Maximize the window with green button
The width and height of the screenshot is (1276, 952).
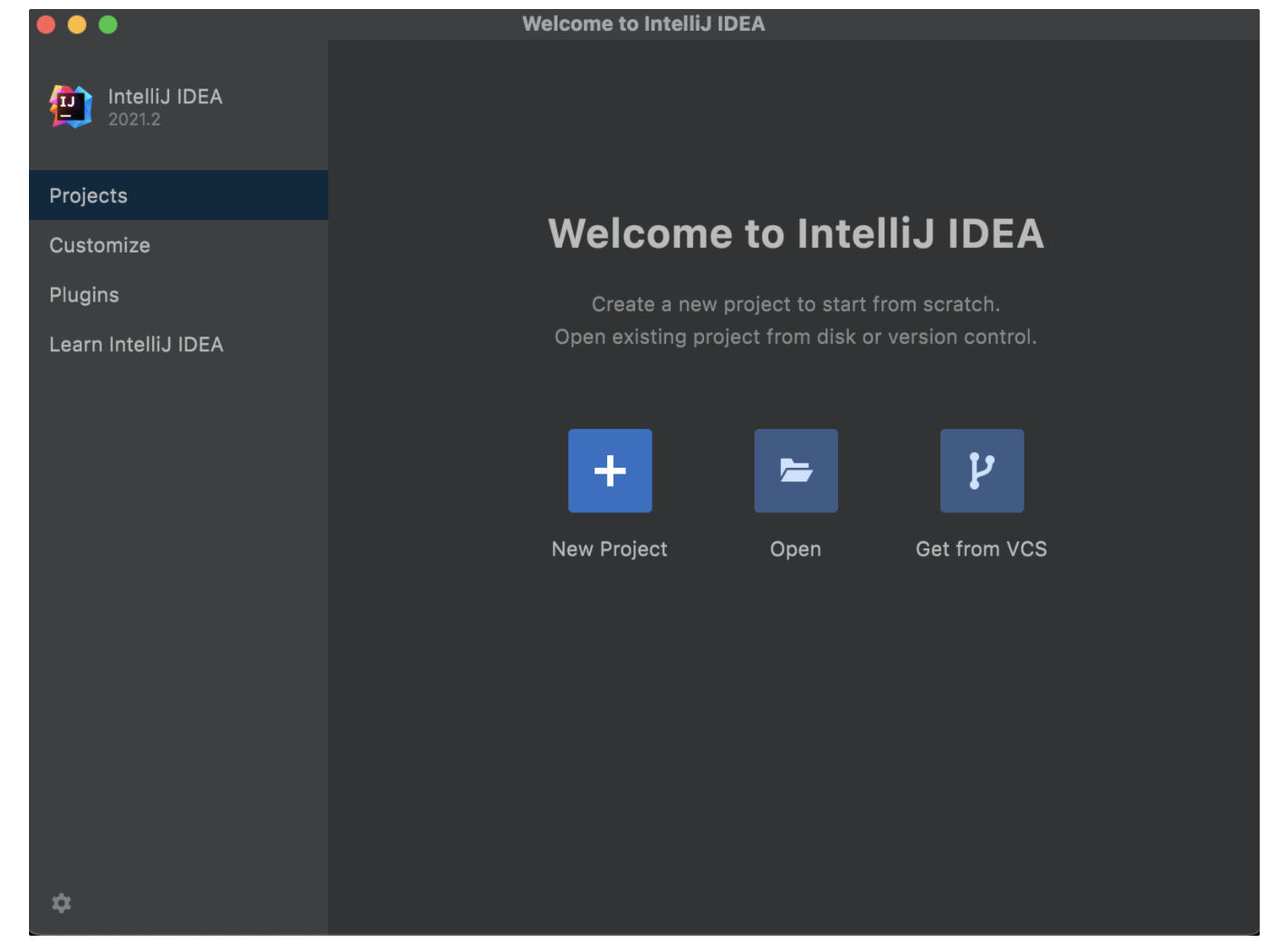coord(108,24)
